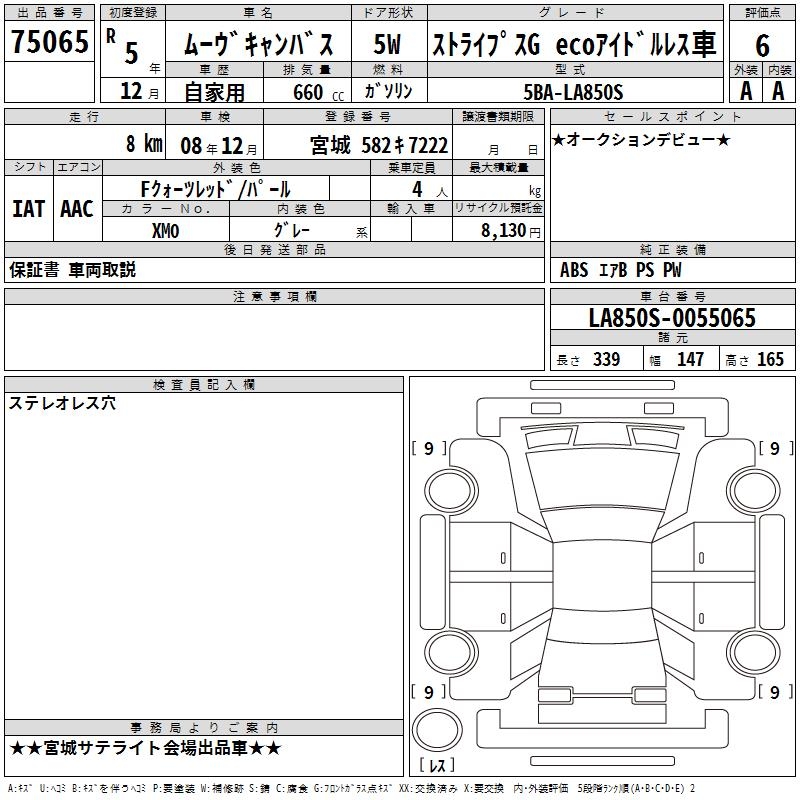Click height value 165
800x800 pixels.
point(770,359)
